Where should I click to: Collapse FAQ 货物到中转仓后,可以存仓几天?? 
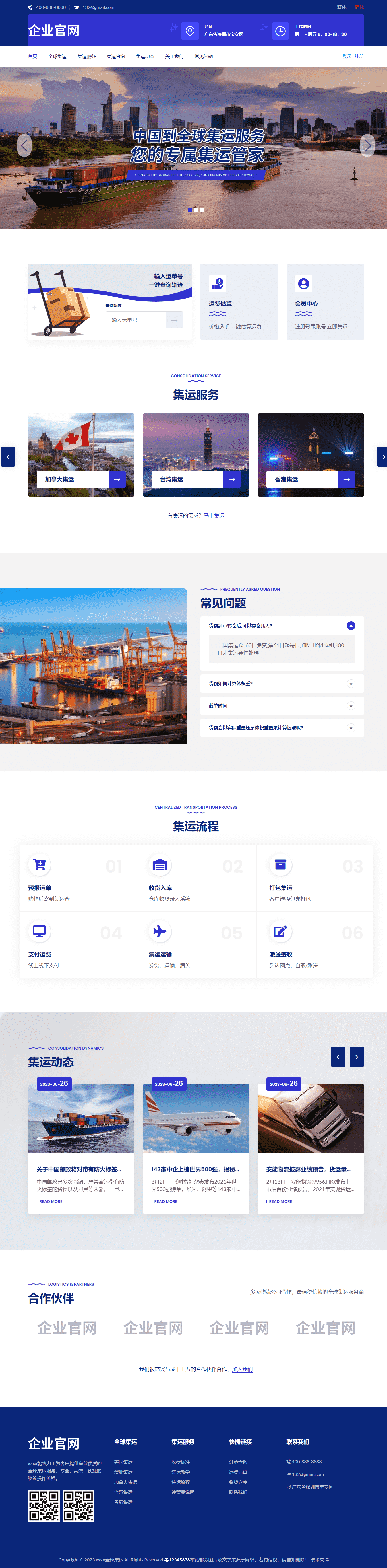351,625
